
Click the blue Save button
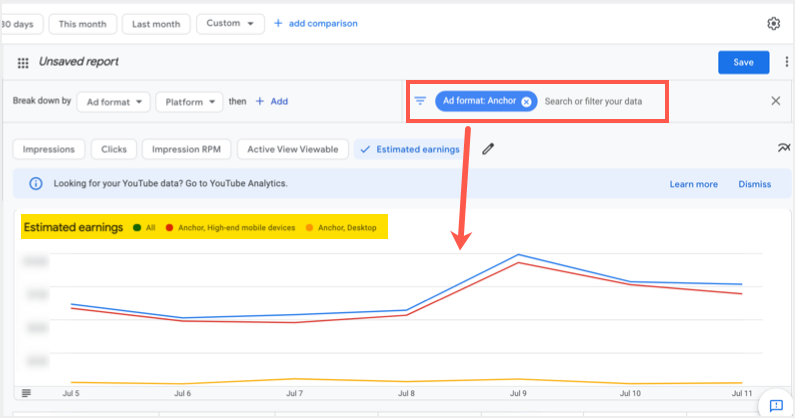pyautogui.click(x=743, y=62)
